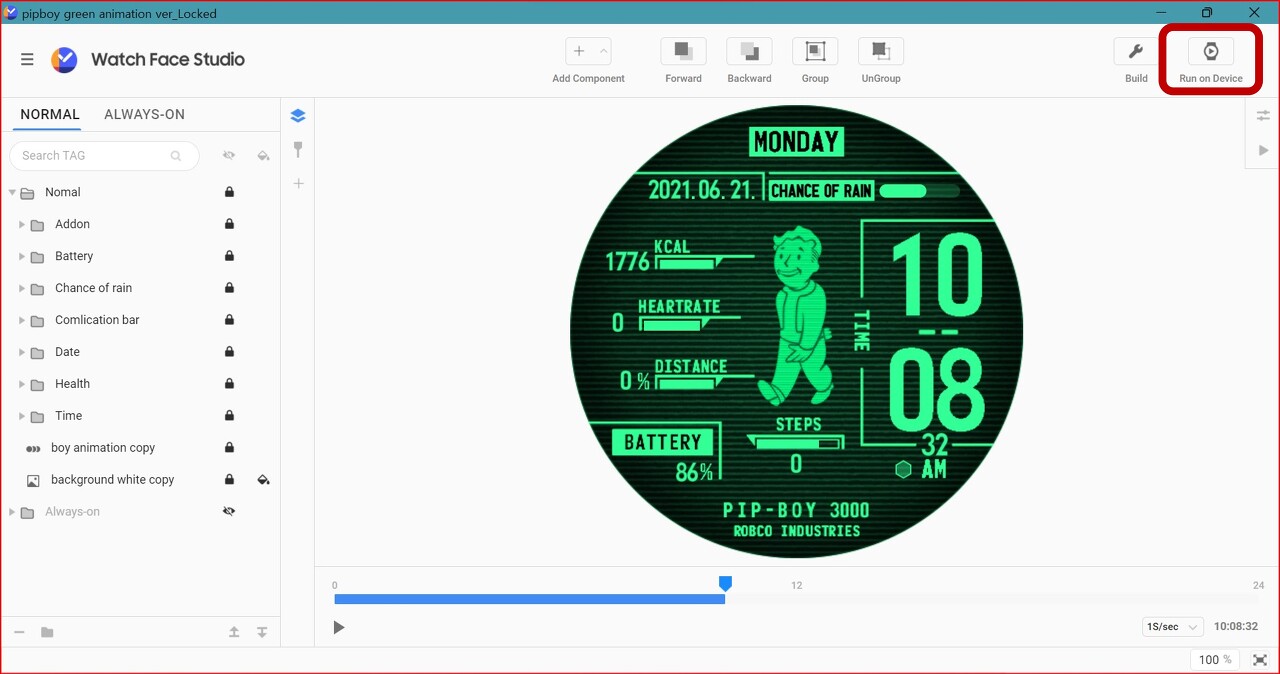Viewport: 1280px width, 674px height.
Task: Select the Always-on layer row
Action: click(x=140, y=512)
